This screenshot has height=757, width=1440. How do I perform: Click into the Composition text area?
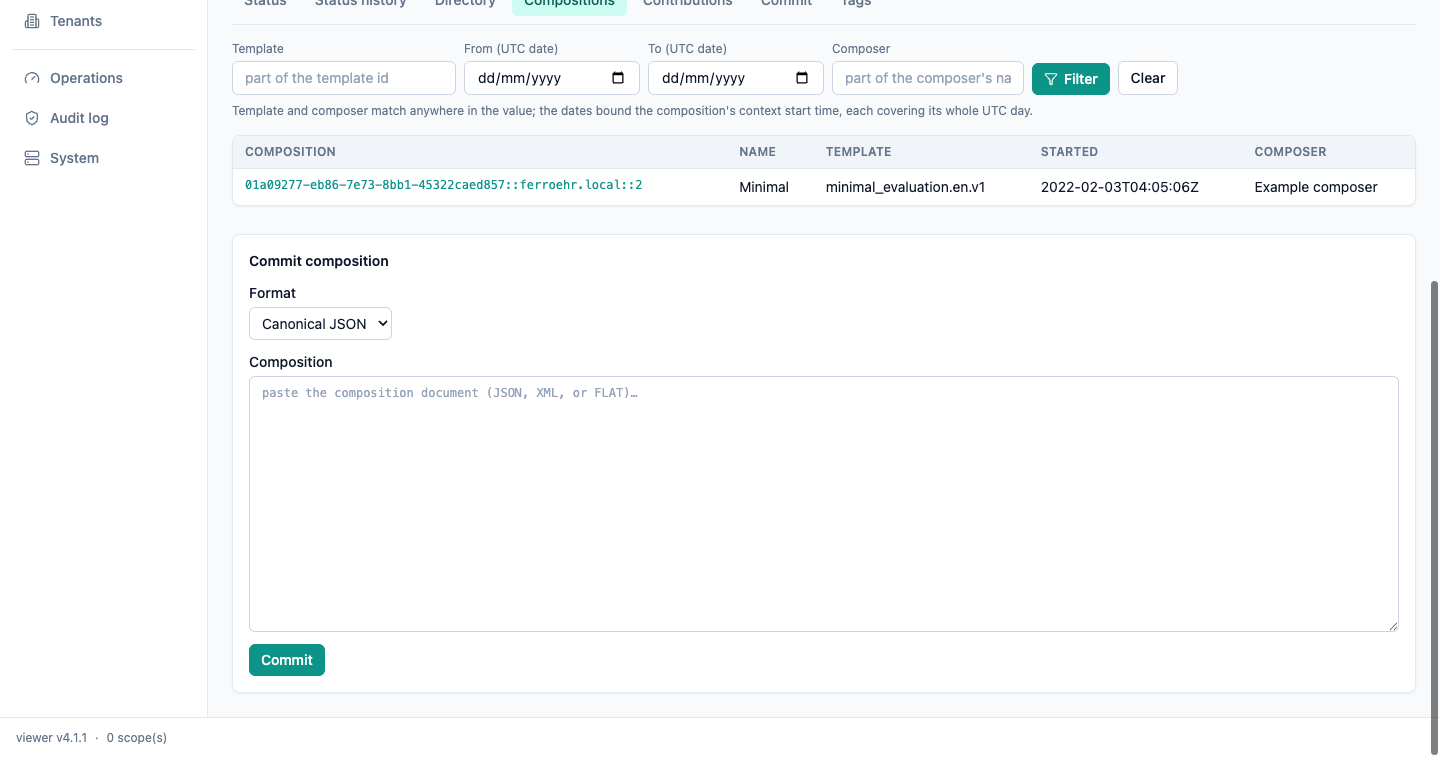click(824, 504)
